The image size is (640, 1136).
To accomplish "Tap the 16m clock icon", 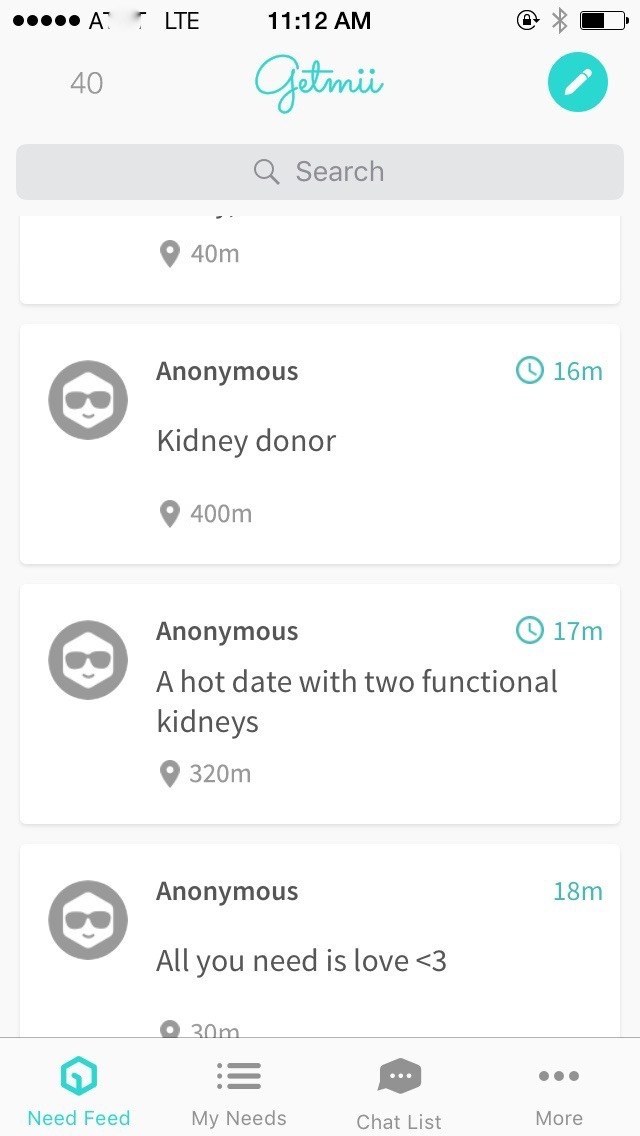I will [x=530, y=371].
